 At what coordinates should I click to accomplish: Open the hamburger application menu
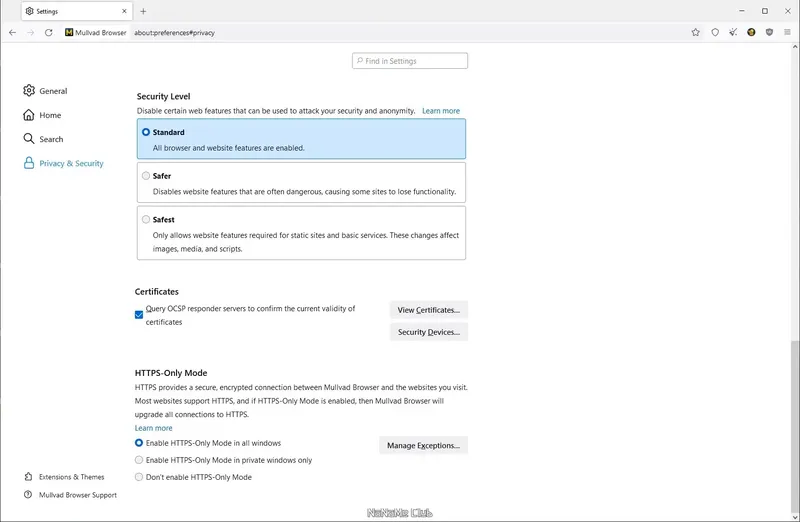(787, 32)
